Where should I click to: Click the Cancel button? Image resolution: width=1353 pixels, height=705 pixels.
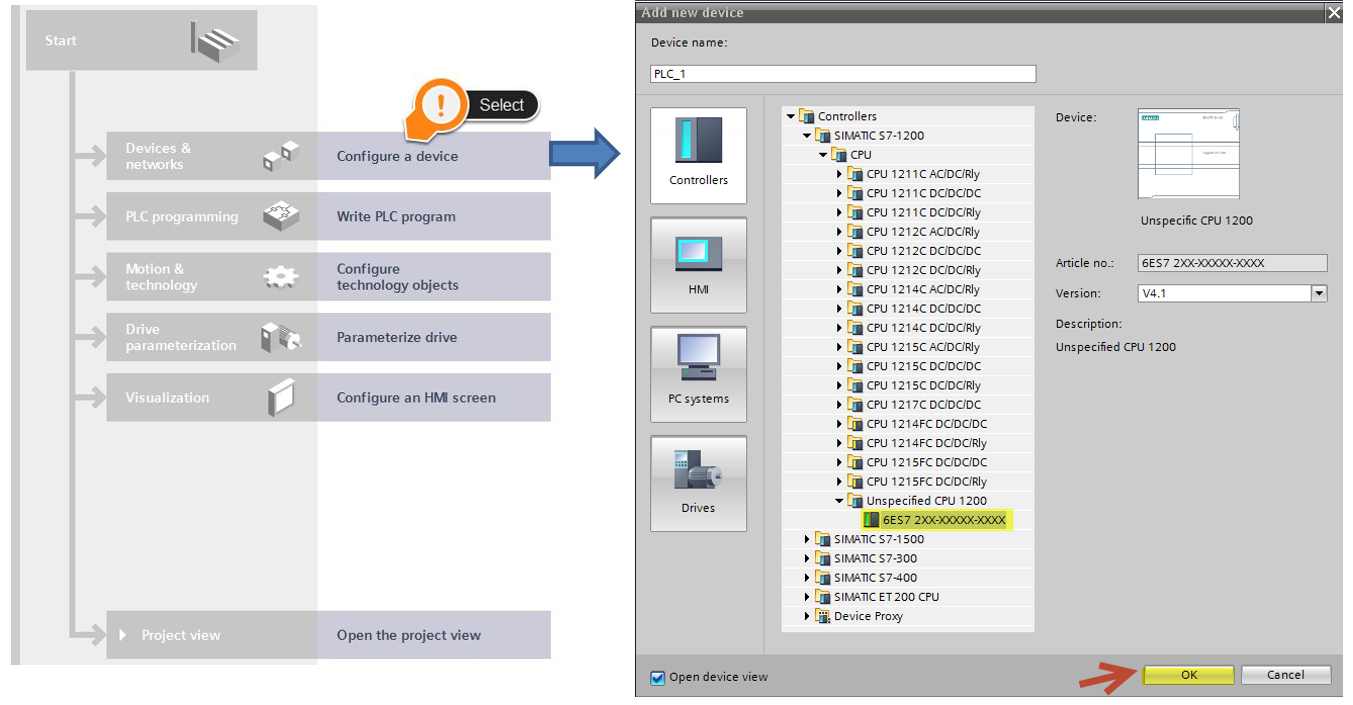coord(1286,675)
